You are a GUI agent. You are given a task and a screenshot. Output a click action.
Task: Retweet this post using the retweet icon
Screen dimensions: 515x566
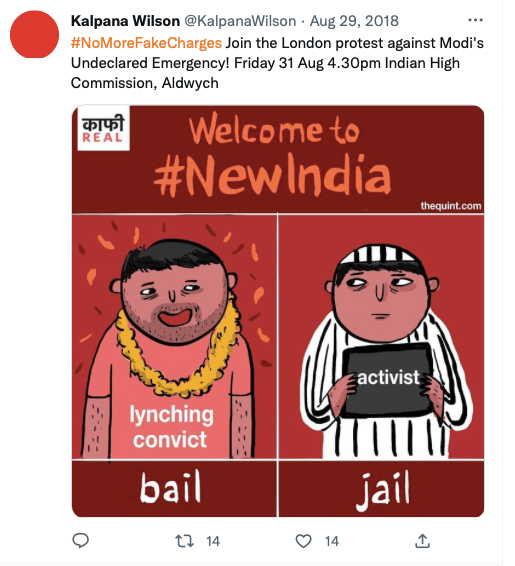[184, 541]
